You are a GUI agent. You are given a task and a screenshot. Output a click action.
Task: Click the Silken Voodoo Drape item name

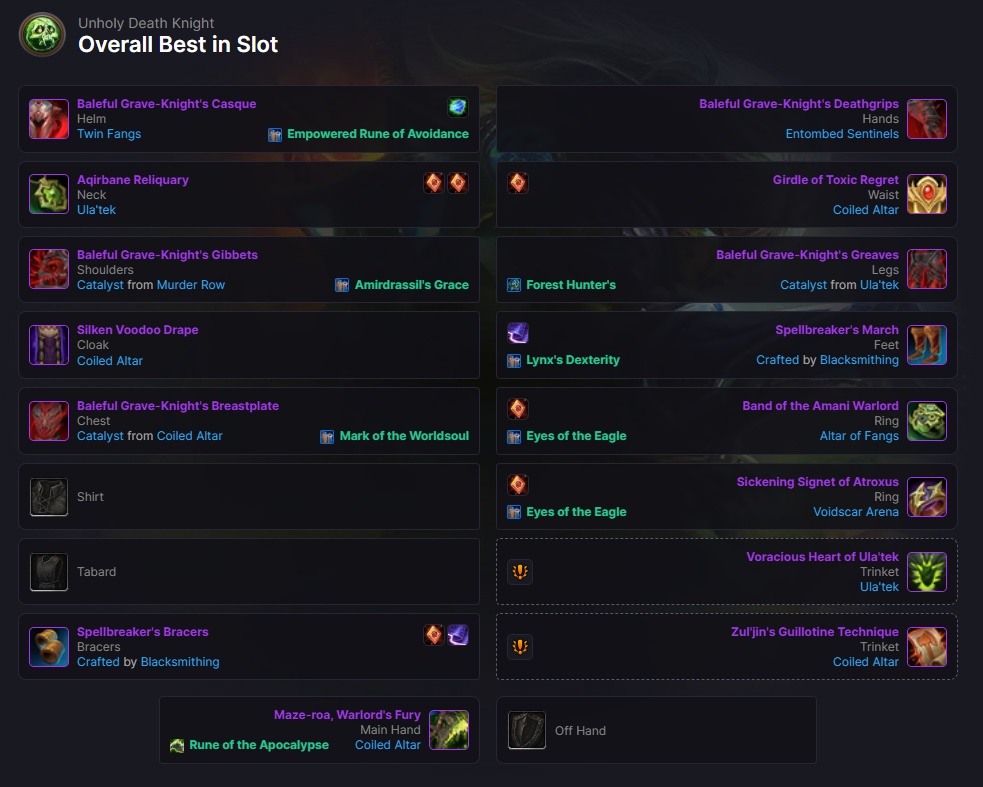(138, 330)
